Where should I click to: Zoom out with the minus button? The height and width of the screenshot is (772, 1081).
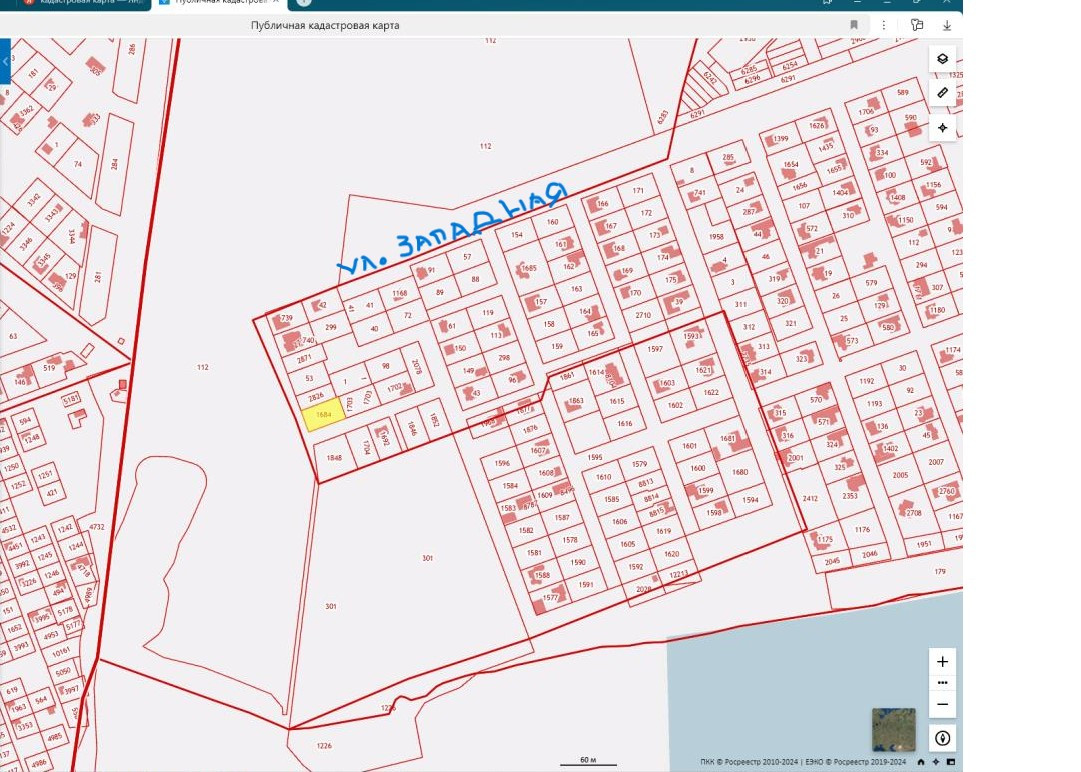click(x=942, y=704)
